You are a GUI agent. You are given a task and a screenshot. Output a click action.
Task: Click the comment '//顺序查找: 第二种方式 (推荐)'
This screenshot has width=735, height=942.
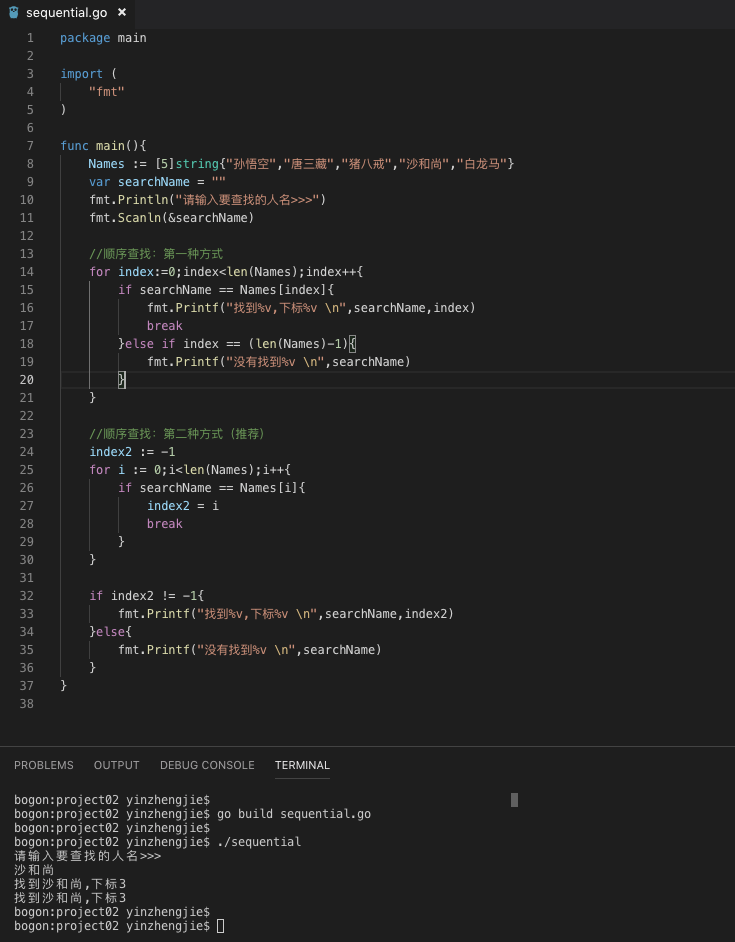point(177,434)
